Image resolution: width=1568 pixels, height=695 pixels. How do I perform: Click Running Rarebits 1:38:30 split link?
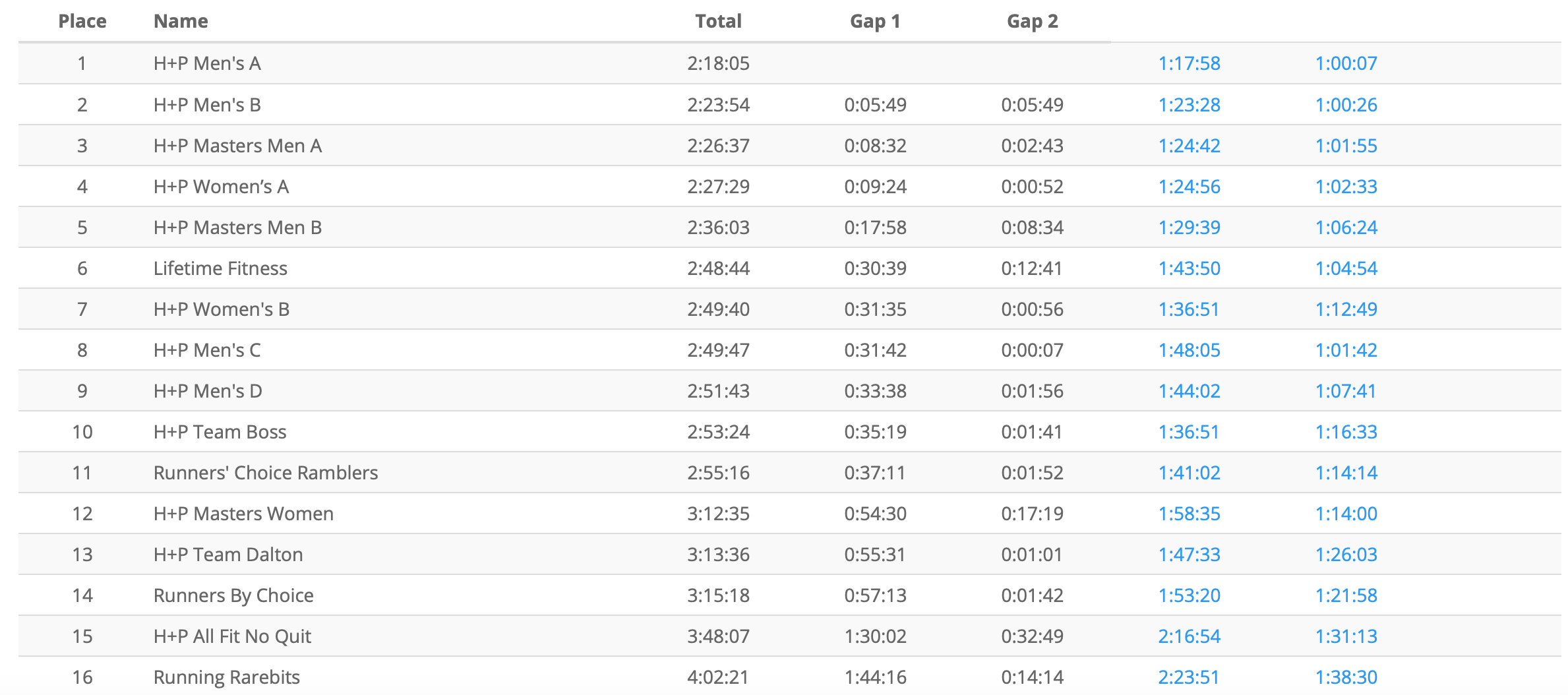point(1346,677)
